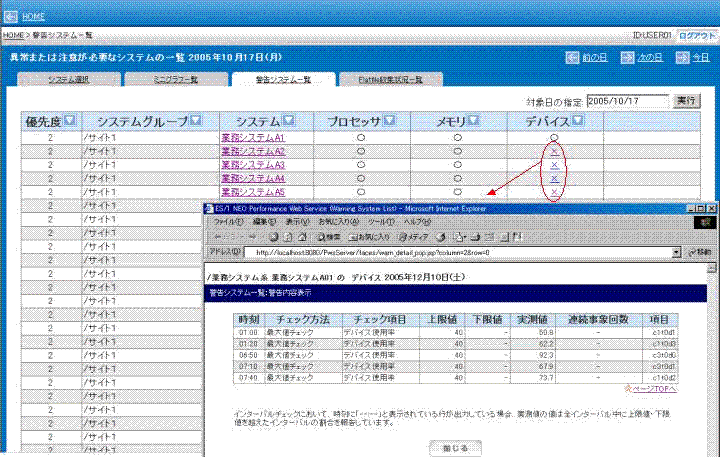Viewport: 720px width, 457px height.
Task: Open the HOME link in the top header
Action: coord(34,17)
